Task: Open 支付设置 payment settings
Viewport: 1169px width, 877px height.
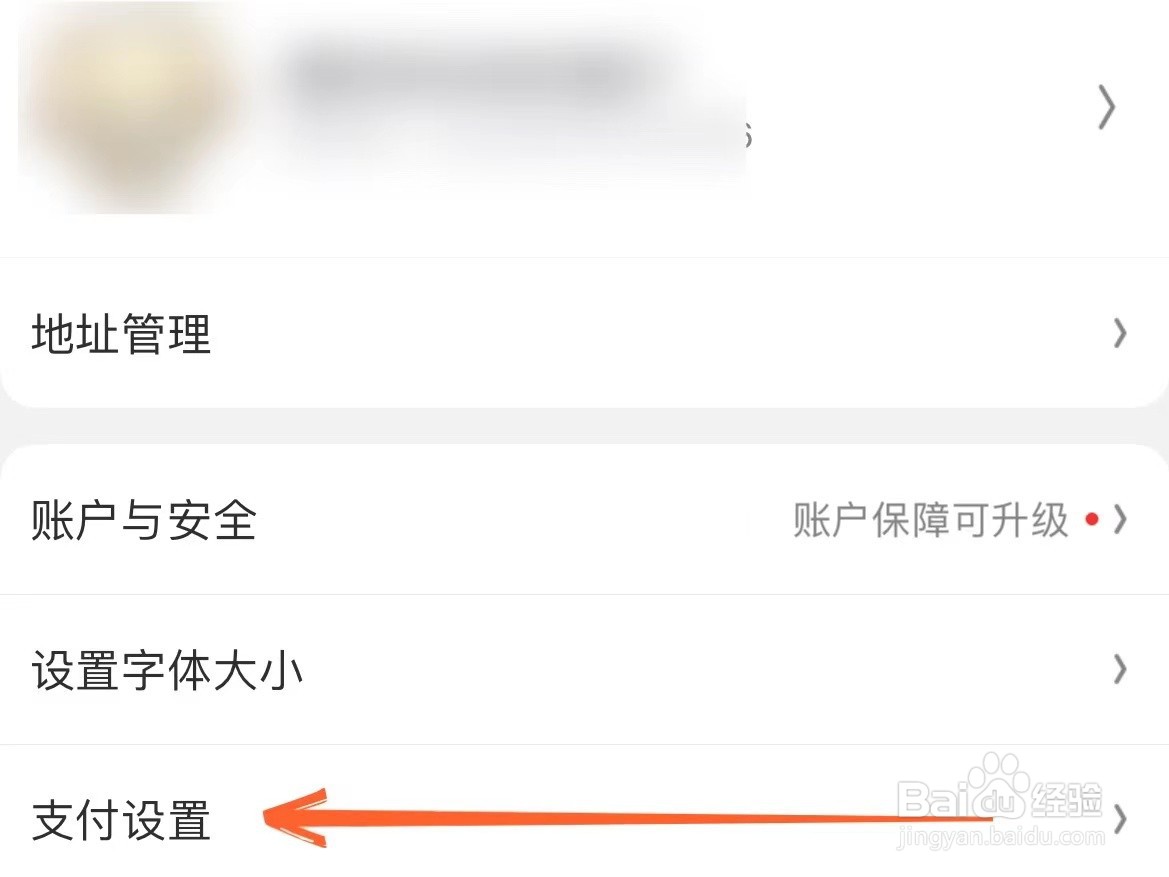Action: [584, 811]
